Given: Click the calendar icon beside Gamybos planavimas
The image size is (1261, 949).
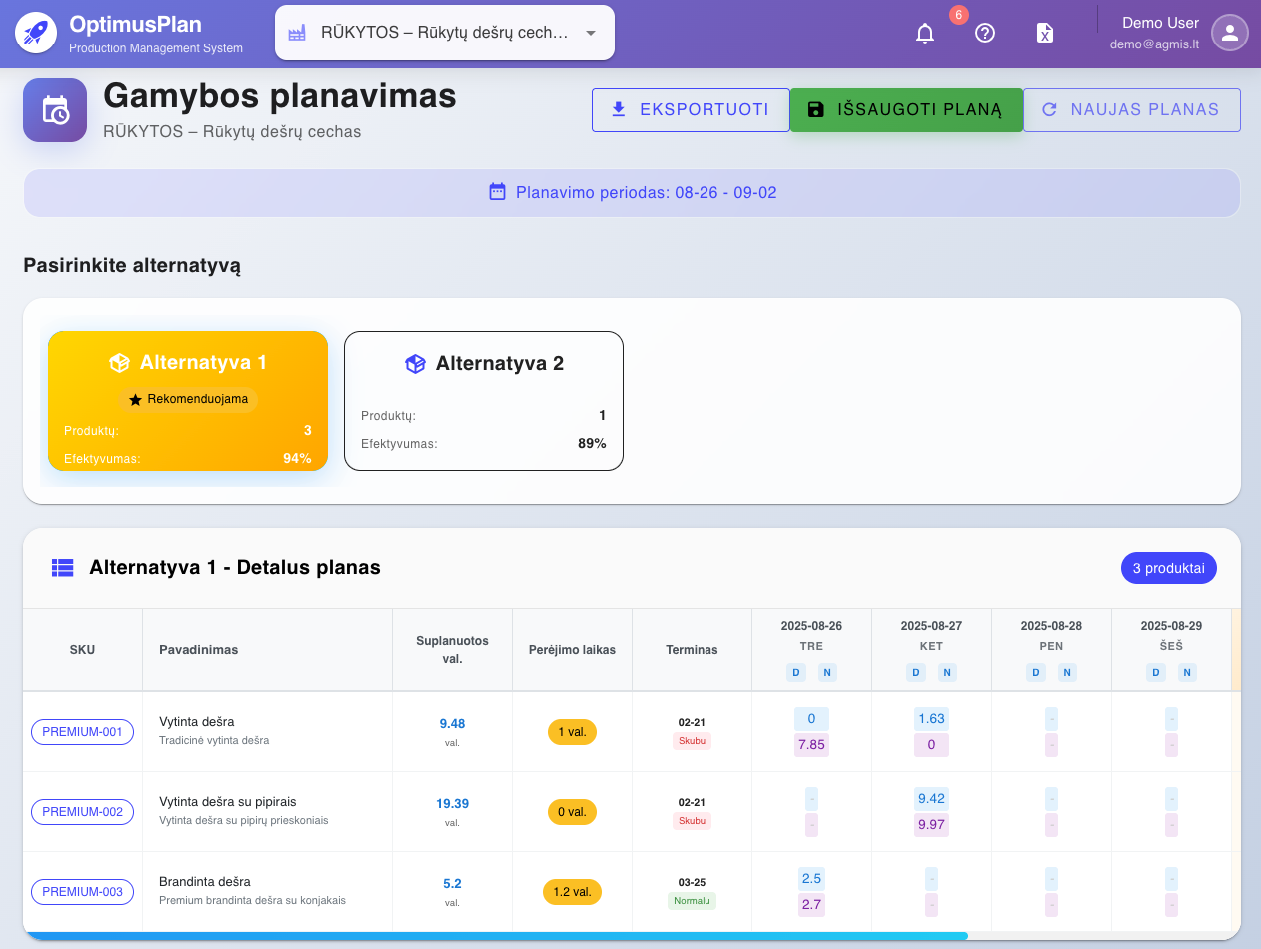Looking at the screenshot, I should 55,110.
